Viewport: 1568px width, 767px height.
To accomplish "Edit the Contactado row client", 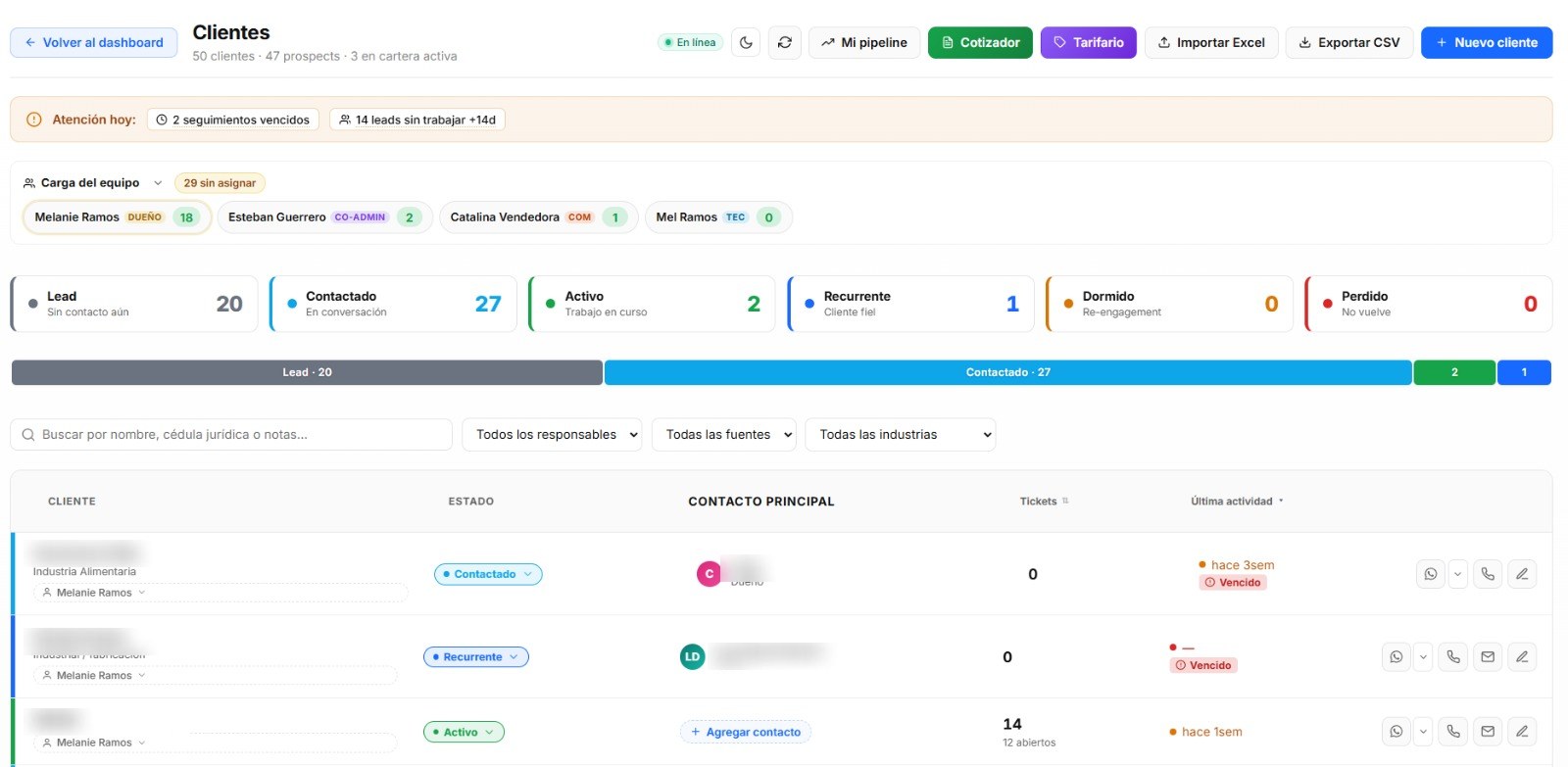I will click(1522, 574).
